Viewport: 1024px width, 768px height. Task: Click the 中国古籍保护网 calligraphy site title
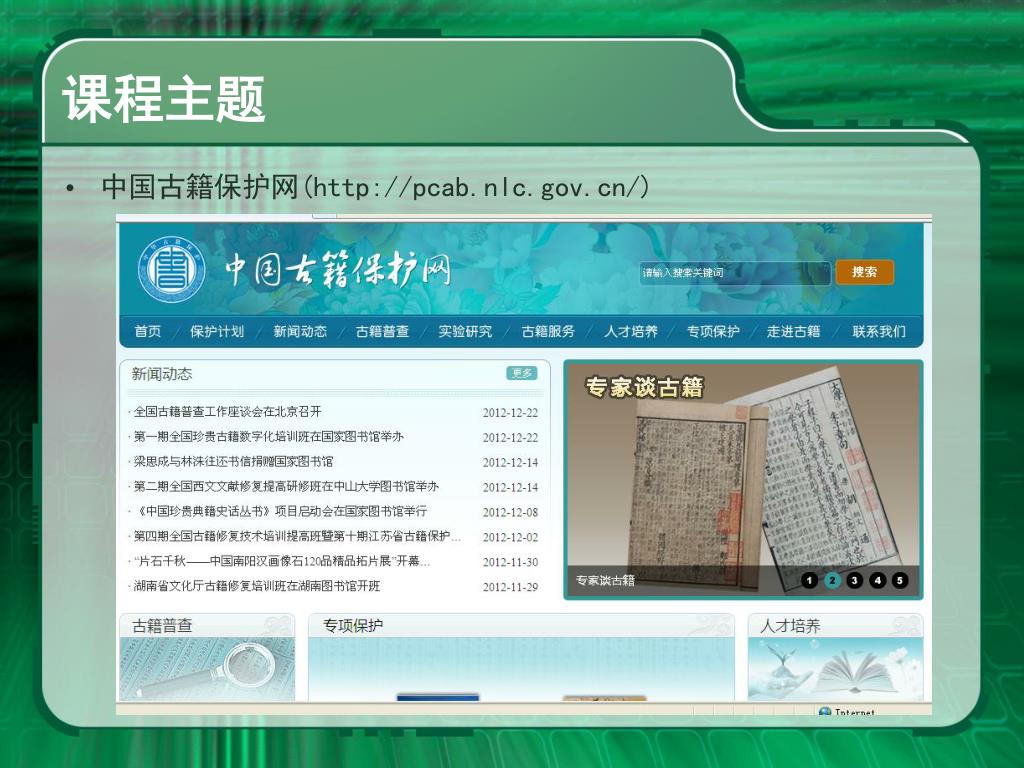point(337,269)
